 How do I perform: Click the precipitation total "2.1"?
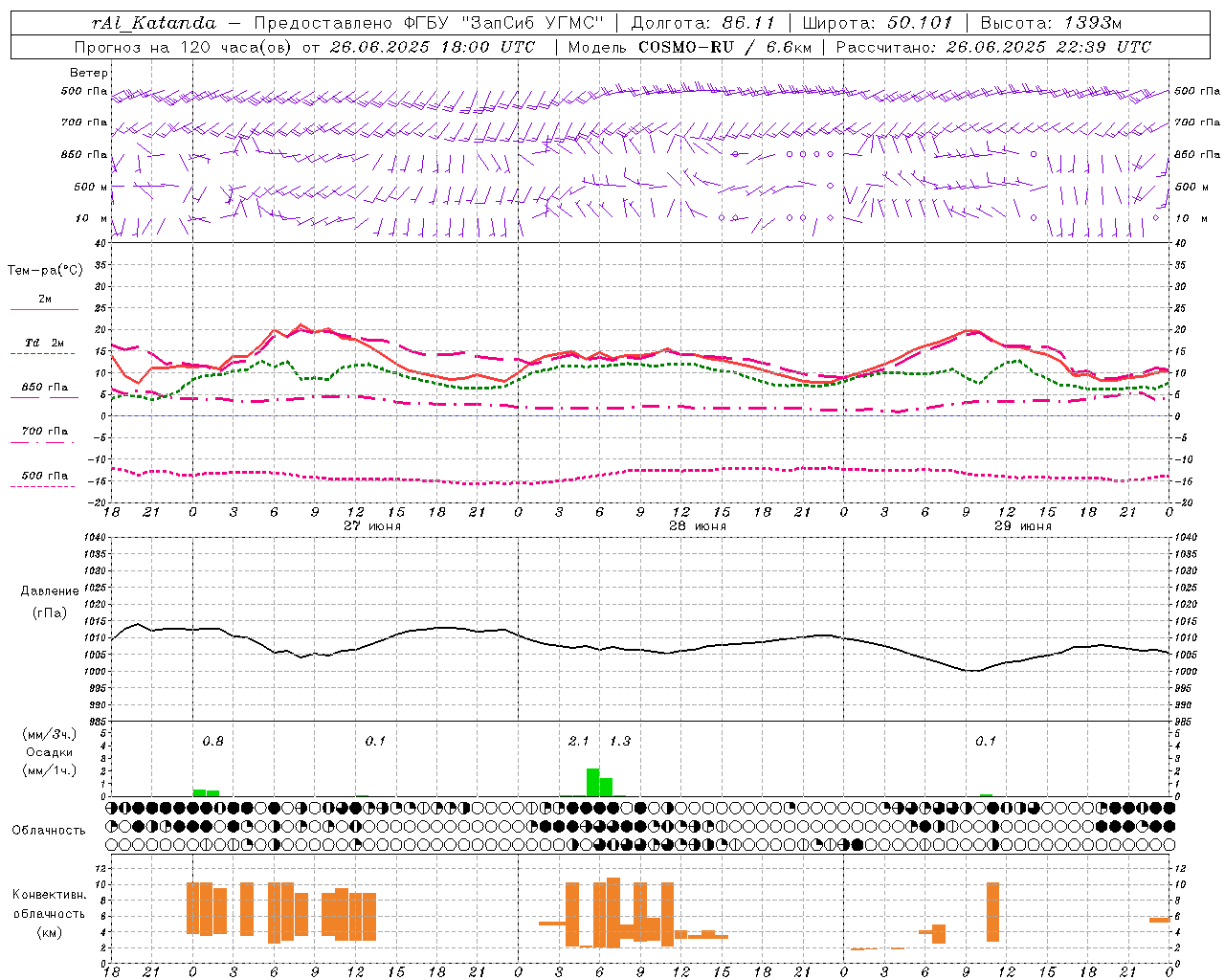coord(578,742)
